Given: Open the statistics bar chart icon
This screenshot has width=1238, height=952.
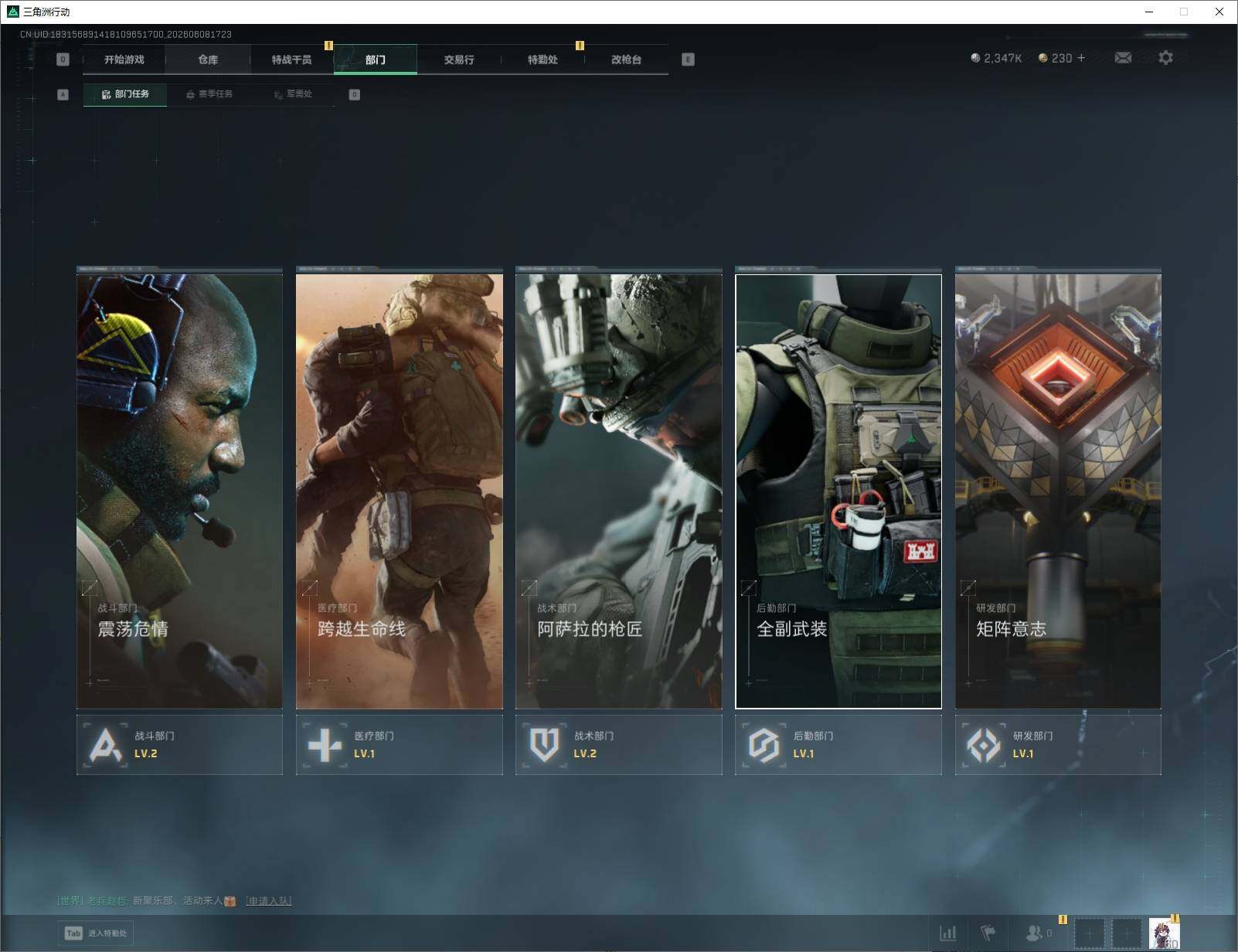Looking at the screenshot, I should 947,933.
